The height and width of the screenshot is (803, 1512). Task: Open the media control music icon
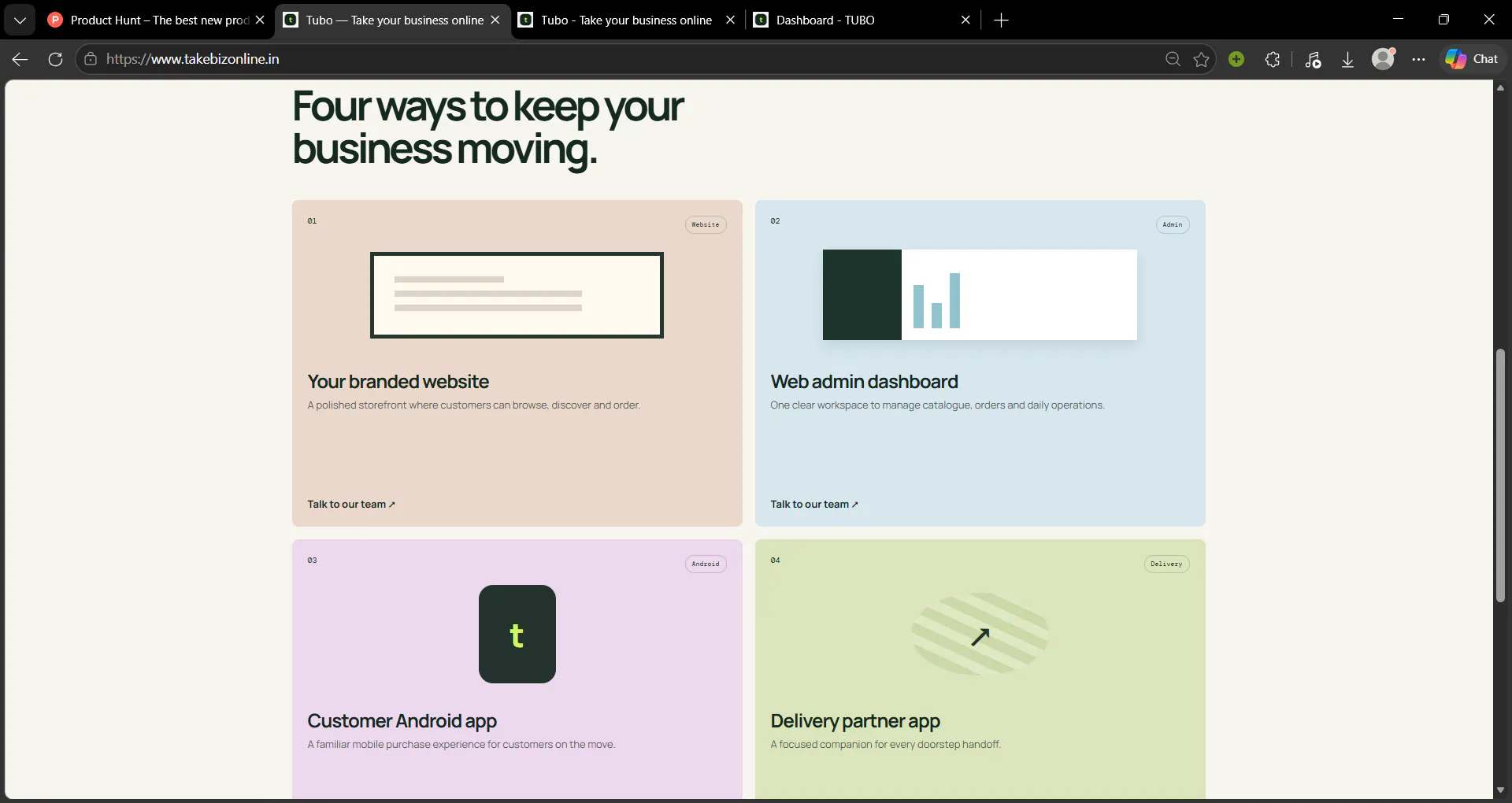pyautogui.click(x=1313, y=59)
